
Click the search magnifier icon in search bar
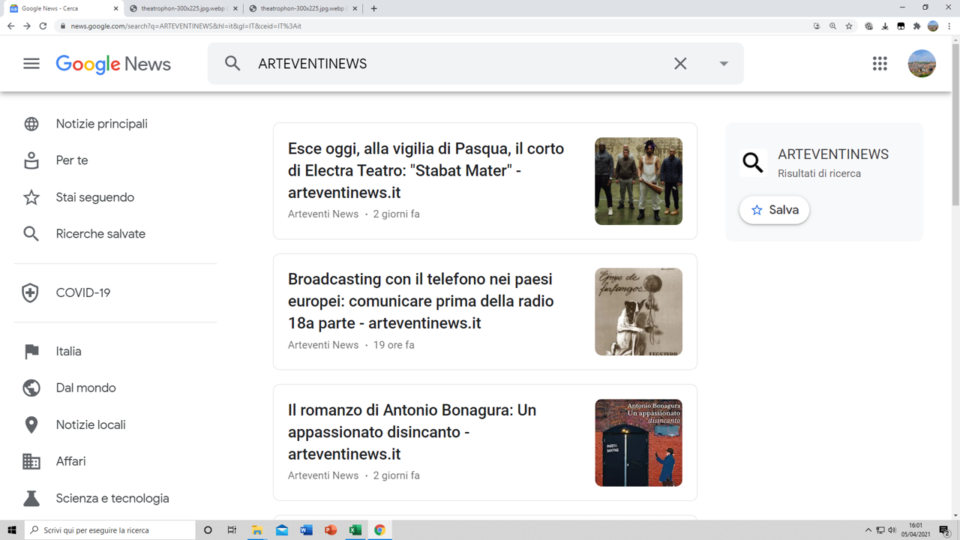[232, 63]
